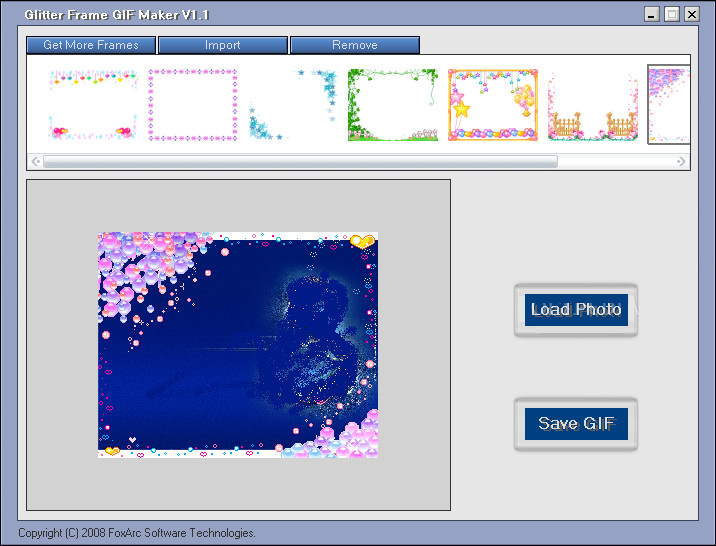Remove the selected frame with Remove

click(x=355, y=45)
